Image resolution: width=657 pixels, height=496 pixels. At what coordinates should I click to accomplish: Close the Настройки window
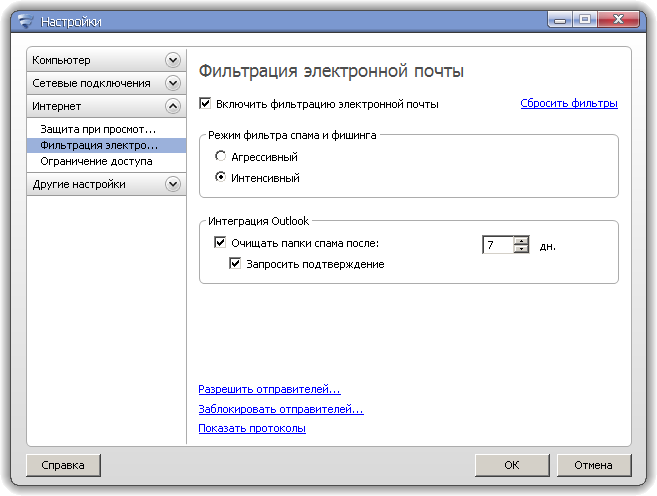tap(618, 20)
